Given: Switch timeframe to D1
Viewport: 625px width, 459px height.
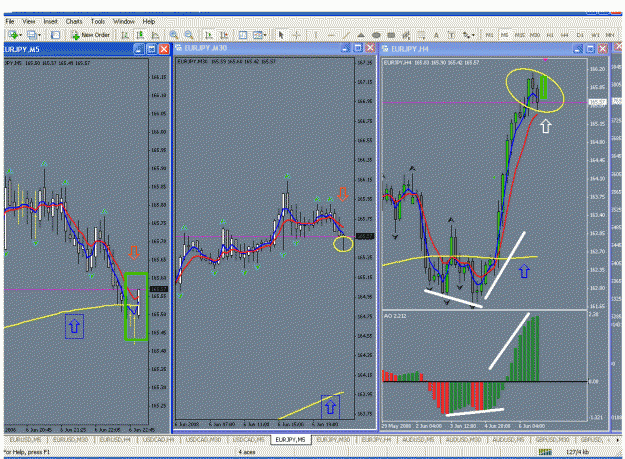Looking at the screenshot, I should coord(580,35).
